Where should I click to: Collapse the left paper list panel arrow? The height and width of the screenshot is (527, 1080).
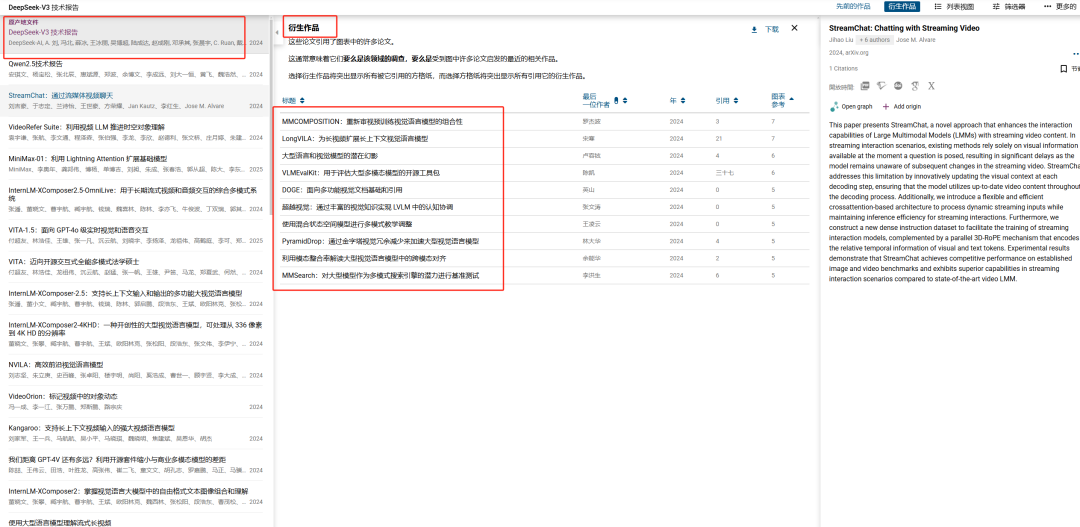pyautogui.click(x=276, y=32)
